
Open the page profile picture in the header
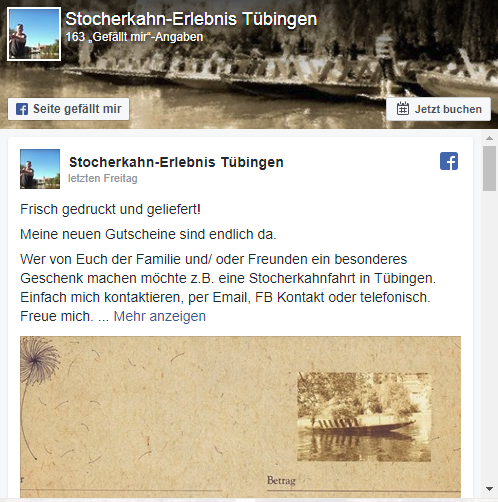[34, 34]
